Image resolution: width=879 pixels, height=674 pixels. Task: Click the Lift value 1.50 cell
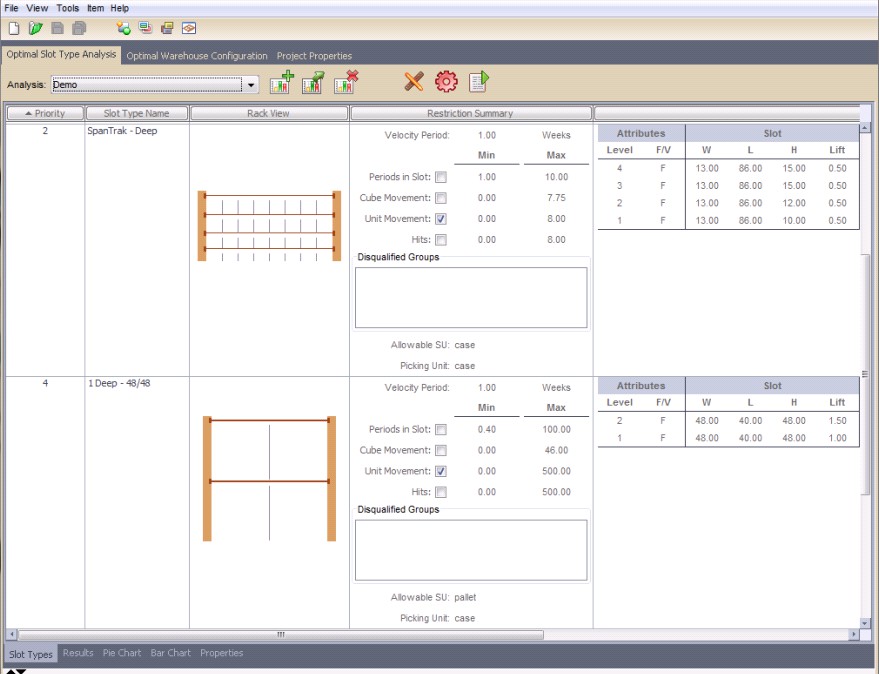837,421
